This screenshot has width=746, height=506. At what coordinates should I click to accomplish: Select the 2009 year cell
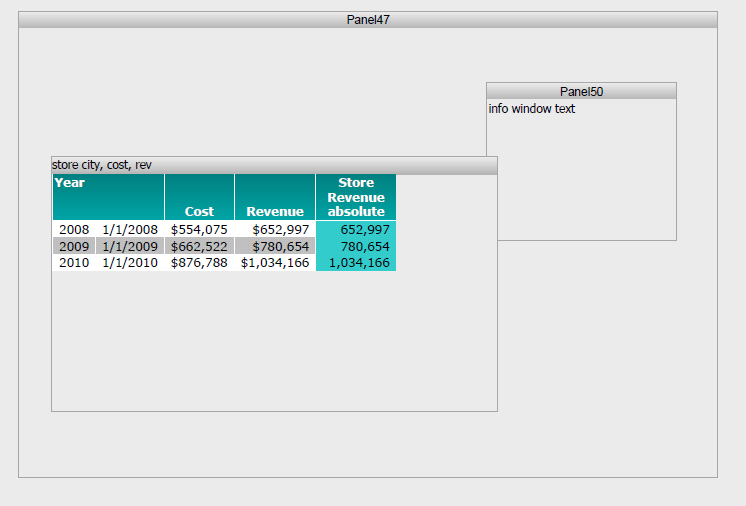click(74, 246)
